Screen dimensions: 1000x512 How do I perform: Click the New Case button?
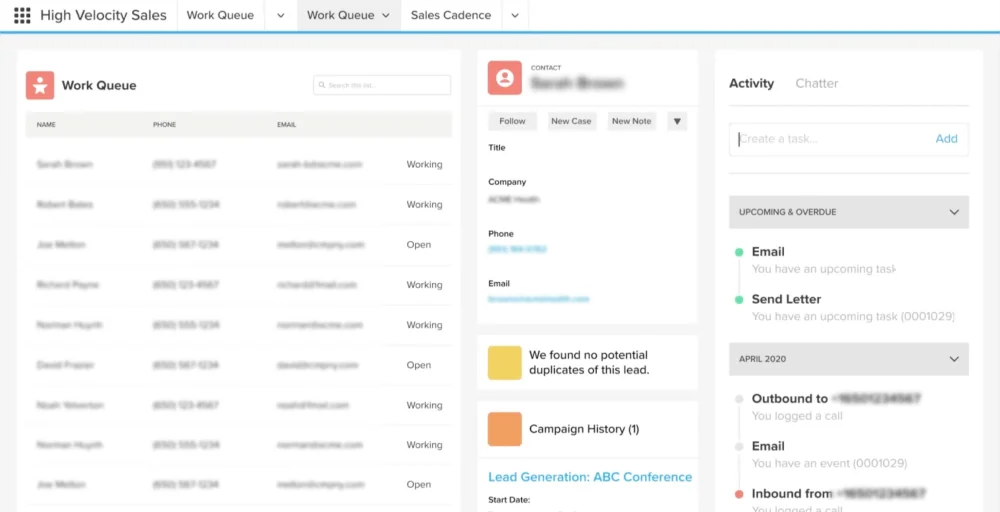tap(571, 121)
